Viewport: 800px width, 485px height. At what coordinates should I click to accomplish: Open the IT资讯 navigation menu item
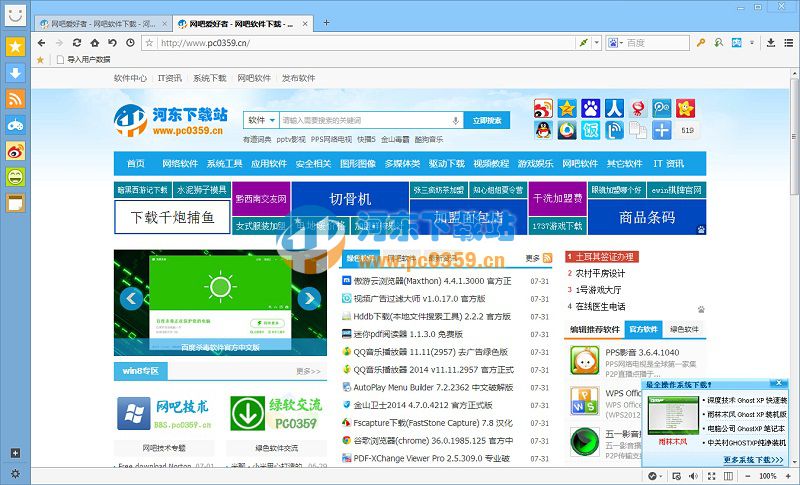[668, 164]
